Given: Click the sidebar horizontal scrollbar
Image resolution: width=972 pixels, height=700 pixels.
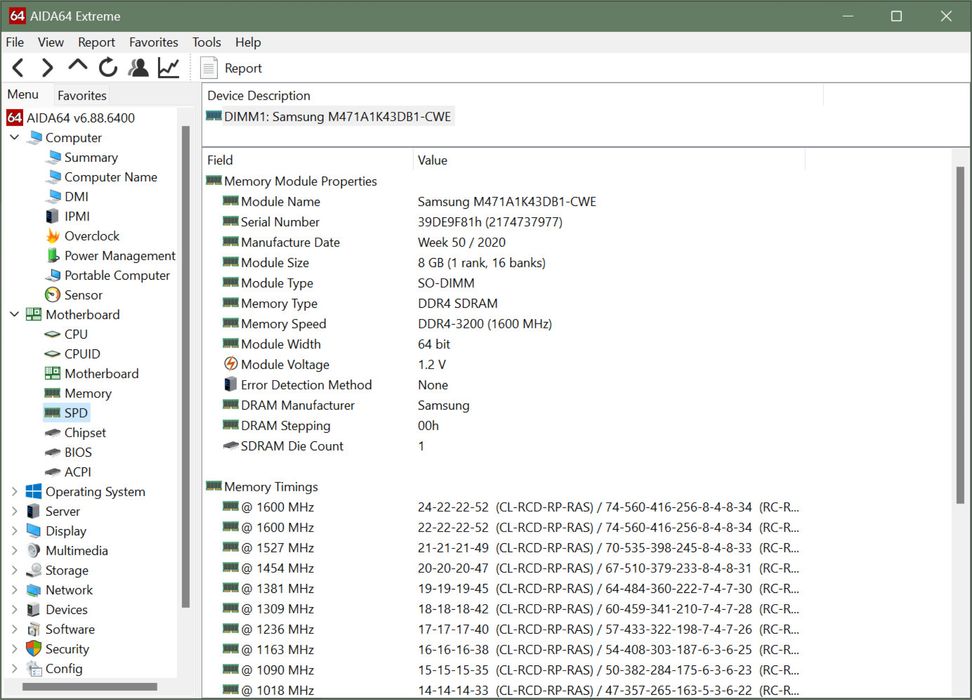Looking at the screenshot, I should click(x=90, y=687).
